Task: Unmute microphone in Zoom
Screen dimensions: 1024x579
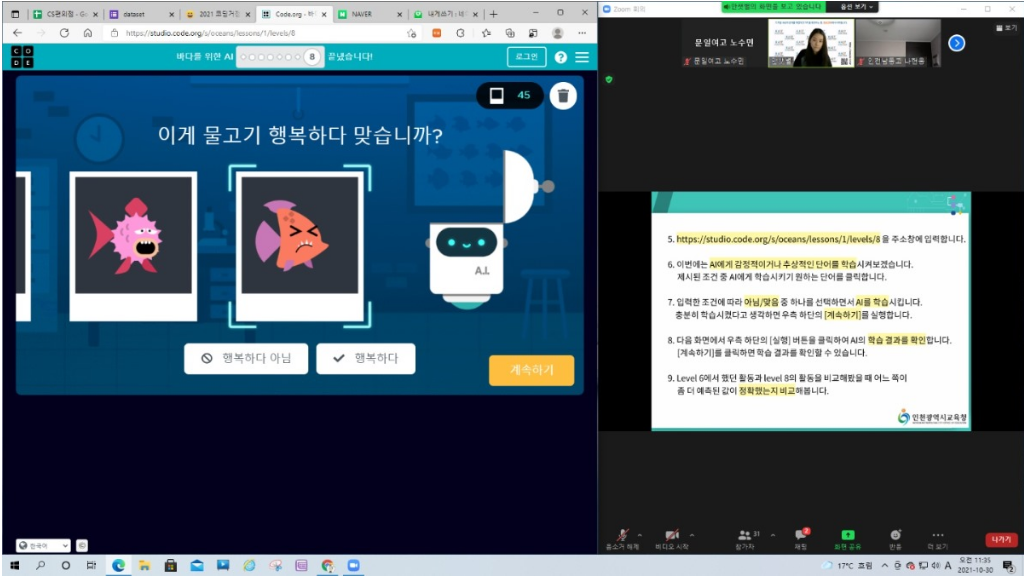Action: 622,539
